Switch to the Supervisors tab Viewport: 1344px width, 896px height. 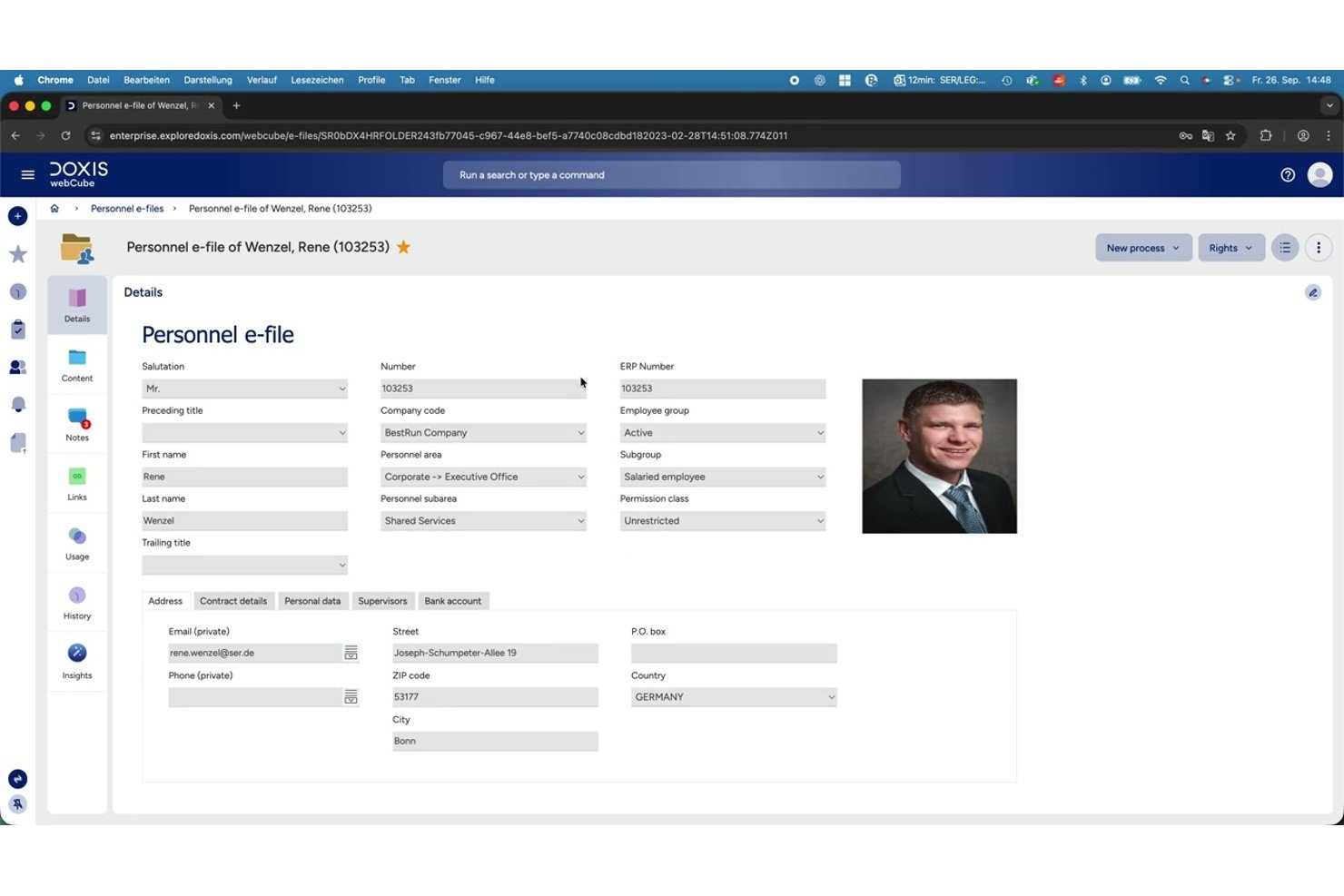click(382, 601)
